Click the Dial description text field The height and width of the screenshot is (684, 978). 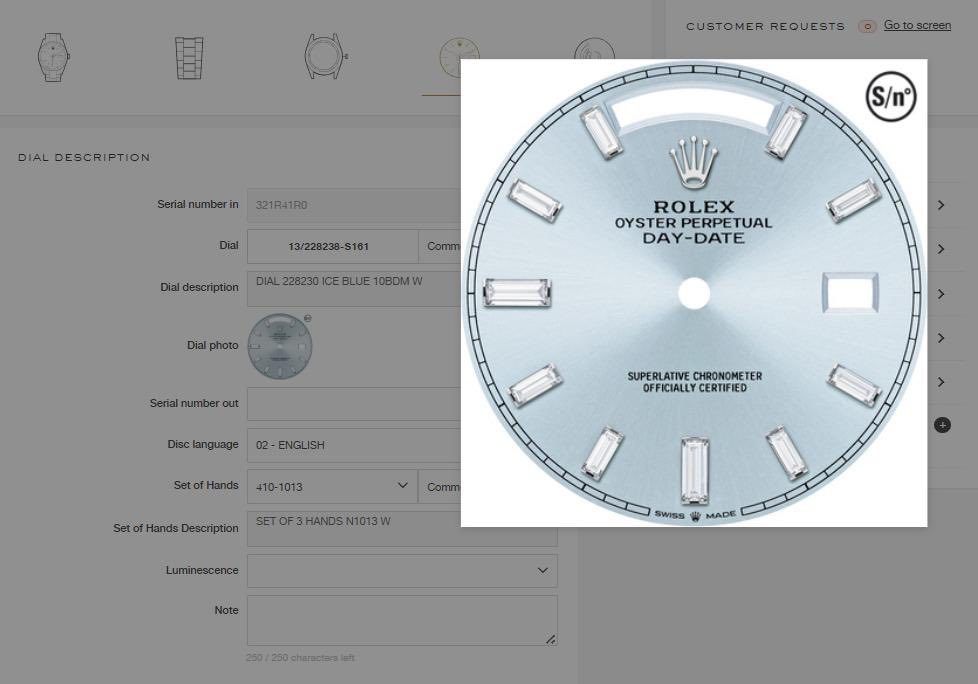pos(354,288)
